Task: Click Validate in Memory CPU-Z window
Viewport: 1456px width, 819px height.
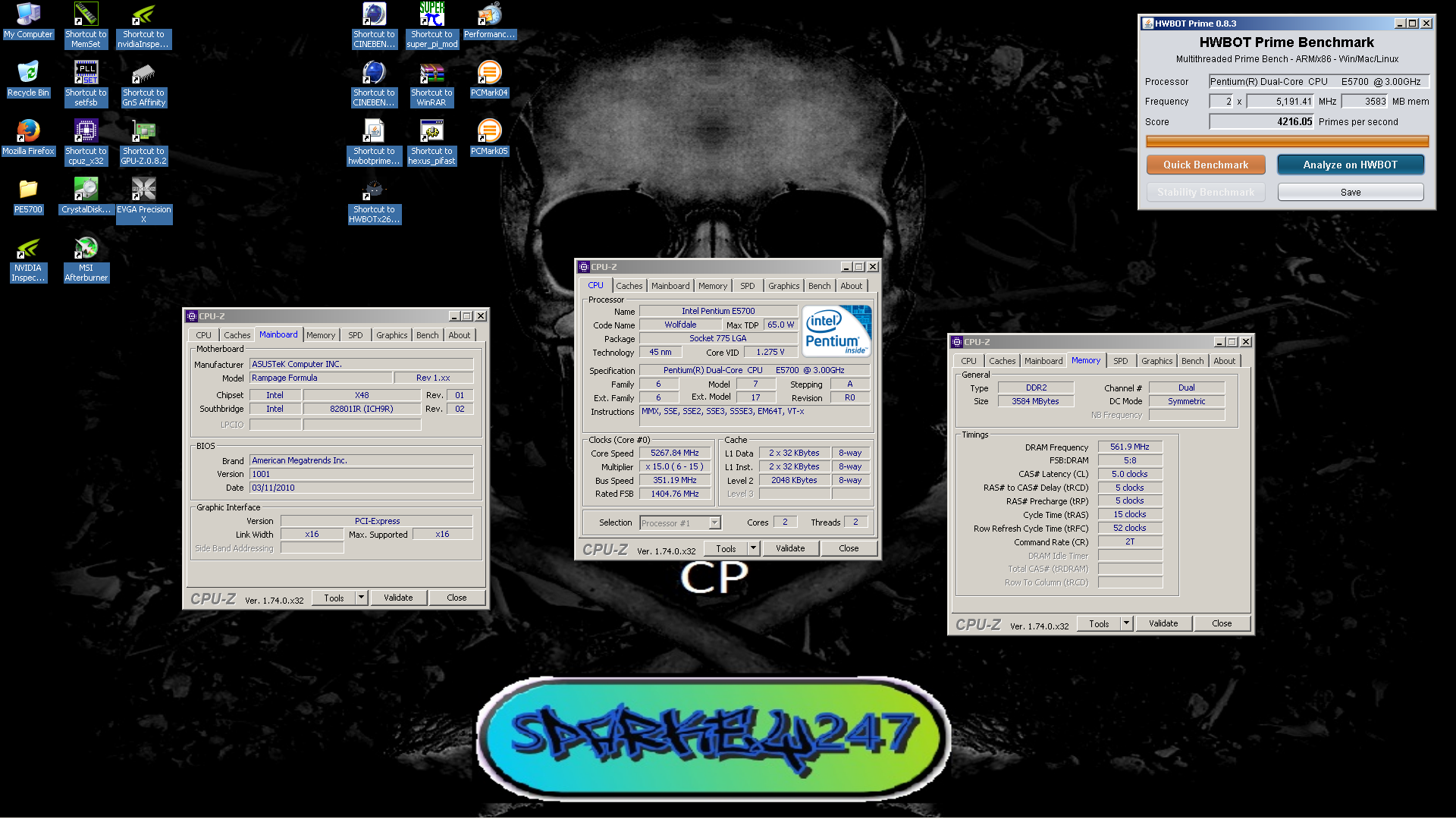Action: [x=1163, y=623]
